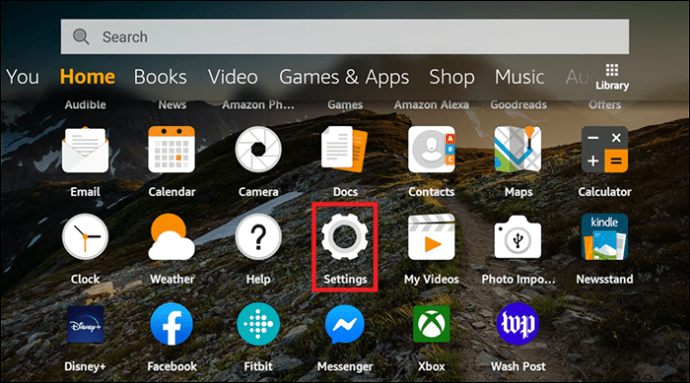Tap the Goodreads app label
The height and width of the screenshot is (383, 690).
click(518, 104)
